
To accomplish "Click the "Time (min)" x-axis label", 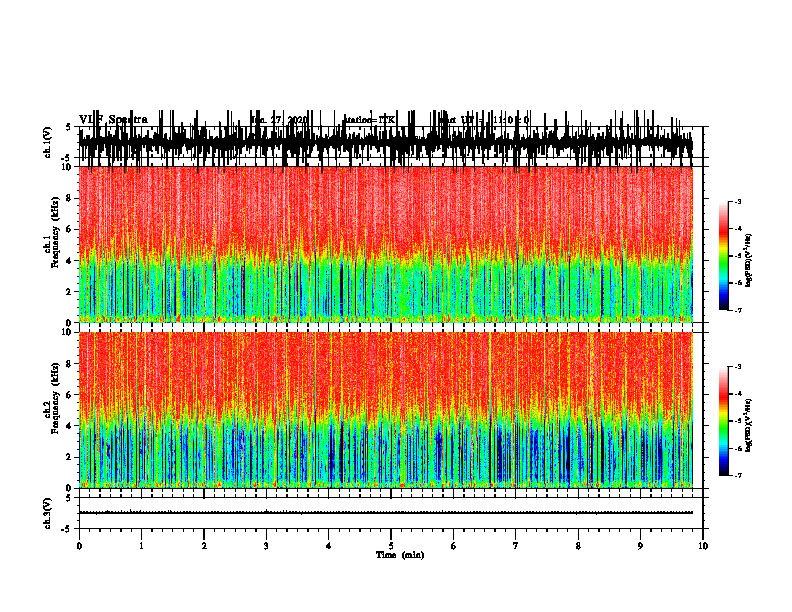I will coord(400,555).
